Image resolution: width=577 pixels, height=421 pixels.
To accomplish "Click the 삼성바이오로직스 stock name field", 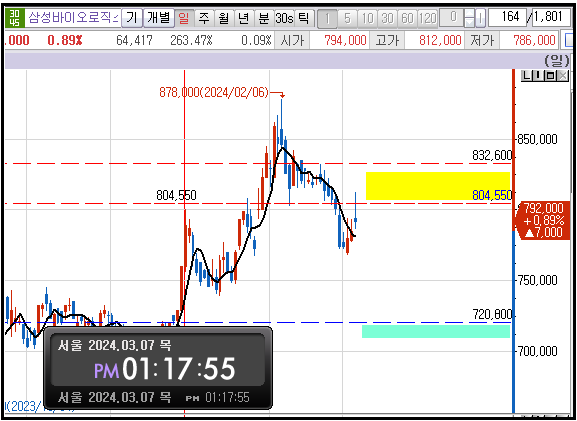I will pyautogui.click(x=73, y=18).
